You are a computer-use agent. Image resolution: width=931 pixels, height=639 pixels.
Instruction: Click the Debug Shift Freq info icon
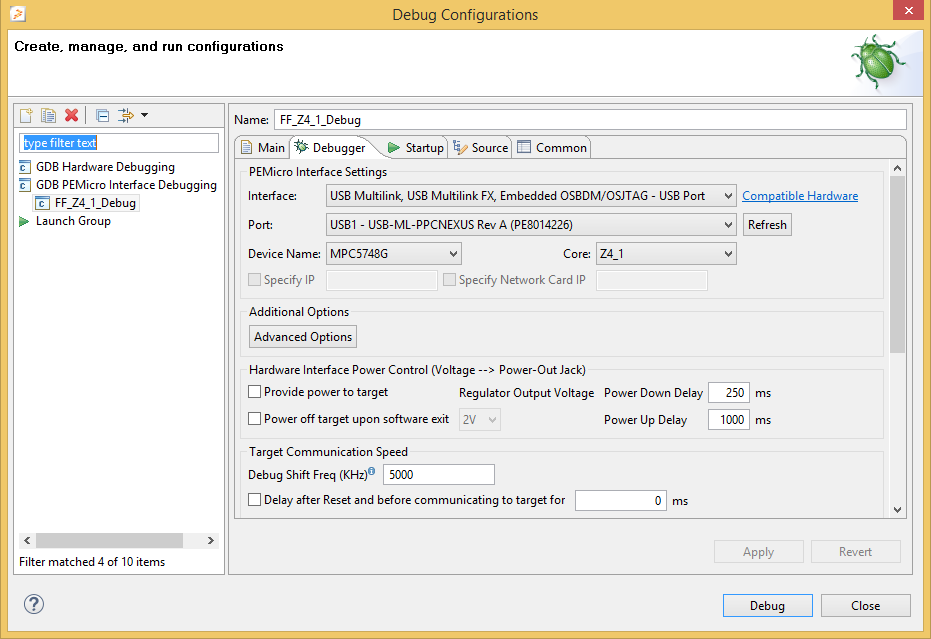click(371, 471)
